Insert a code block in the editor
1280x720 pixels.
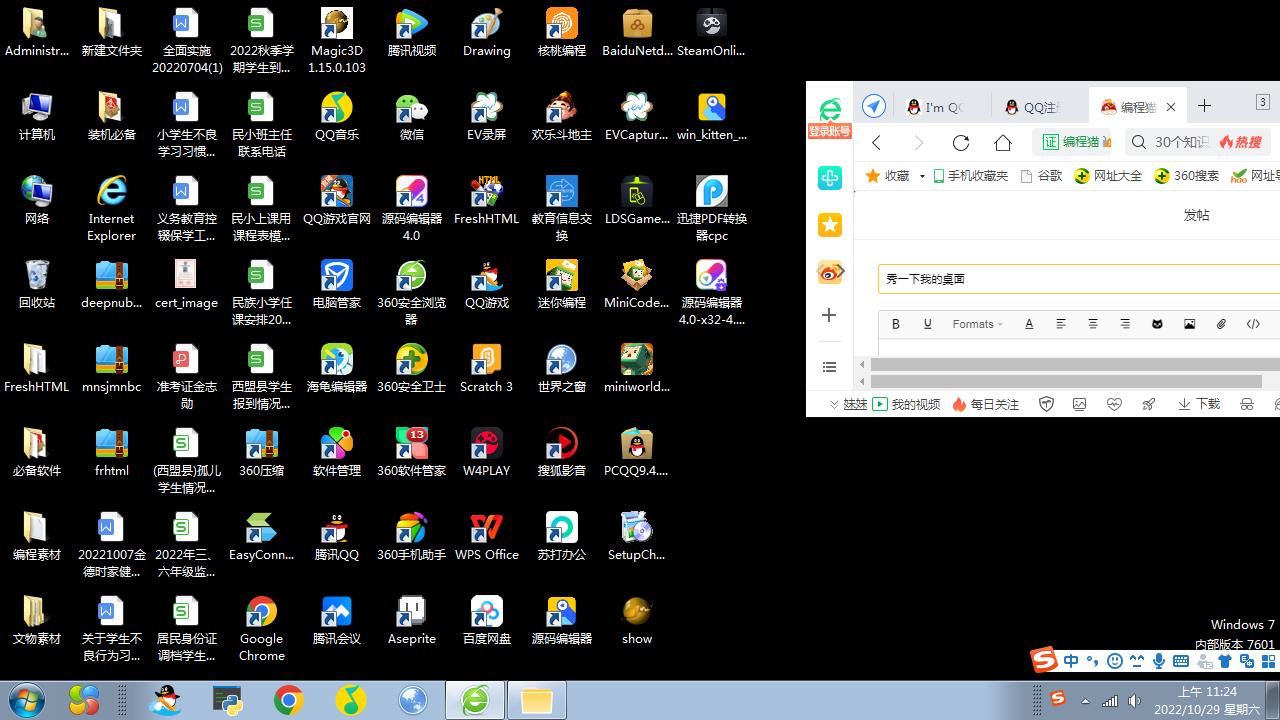click(x=1253, y=324)
